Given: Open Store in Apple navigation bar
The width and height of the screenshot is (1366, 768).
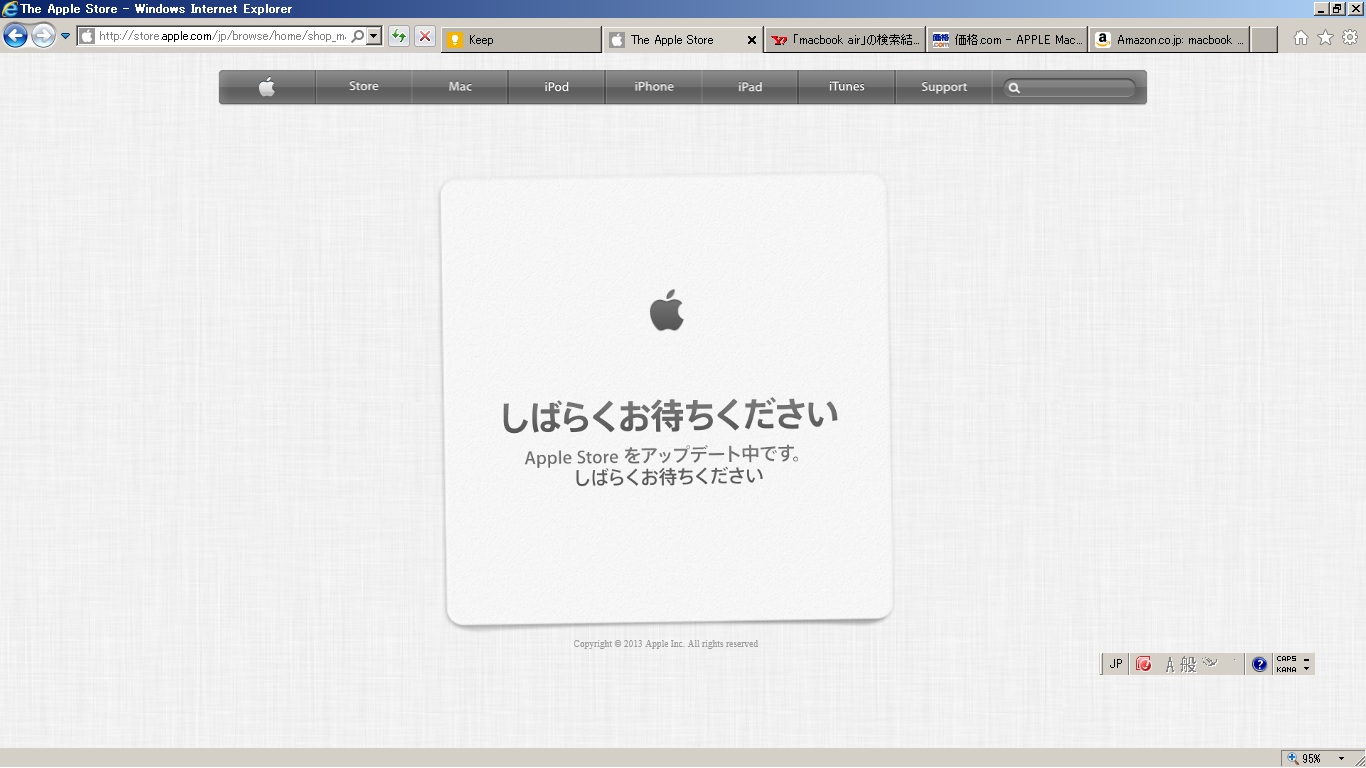Looking at the screenshot, I should tap(364, 87).
